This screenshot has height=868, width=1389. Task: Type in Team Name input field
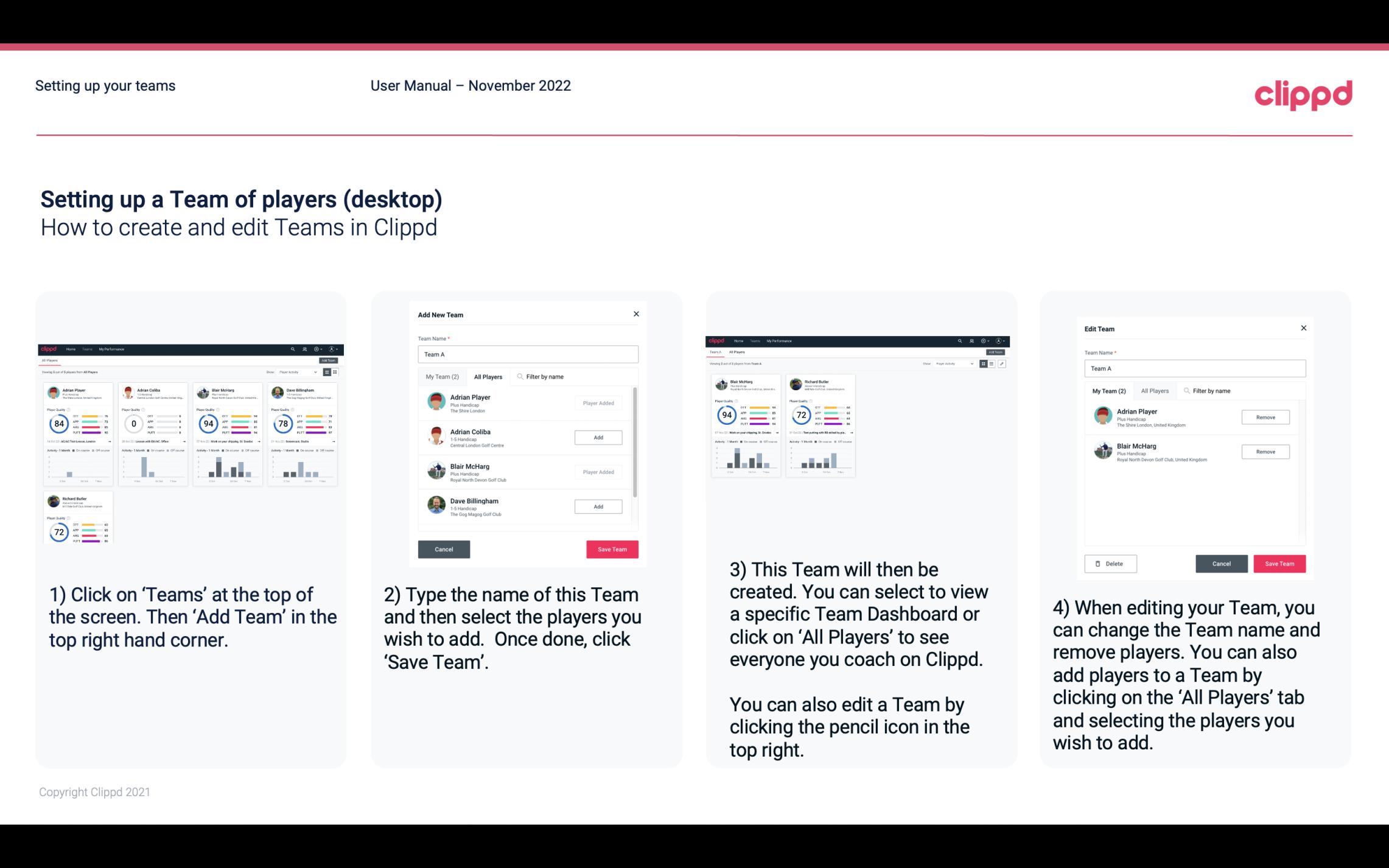point(528,353)
